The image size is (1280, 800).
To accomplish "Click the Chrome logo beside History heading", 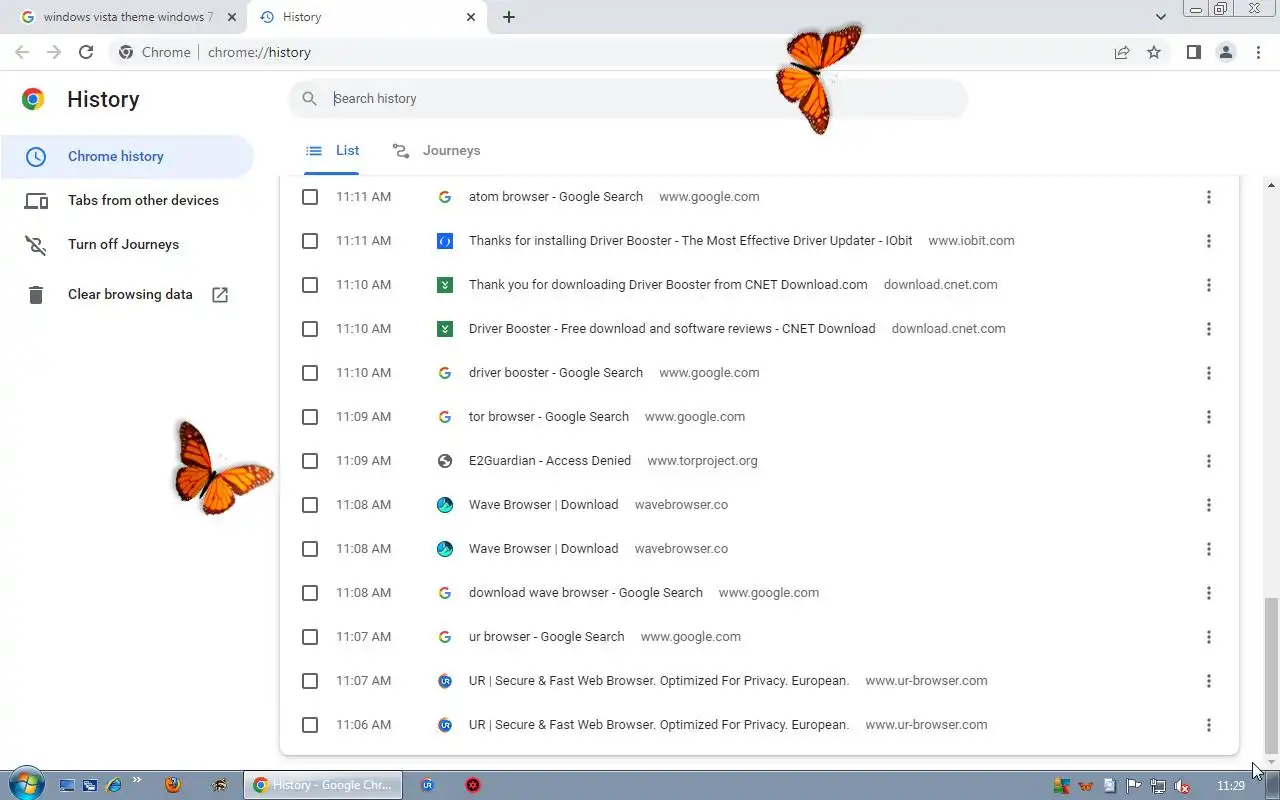I will 33,98.
